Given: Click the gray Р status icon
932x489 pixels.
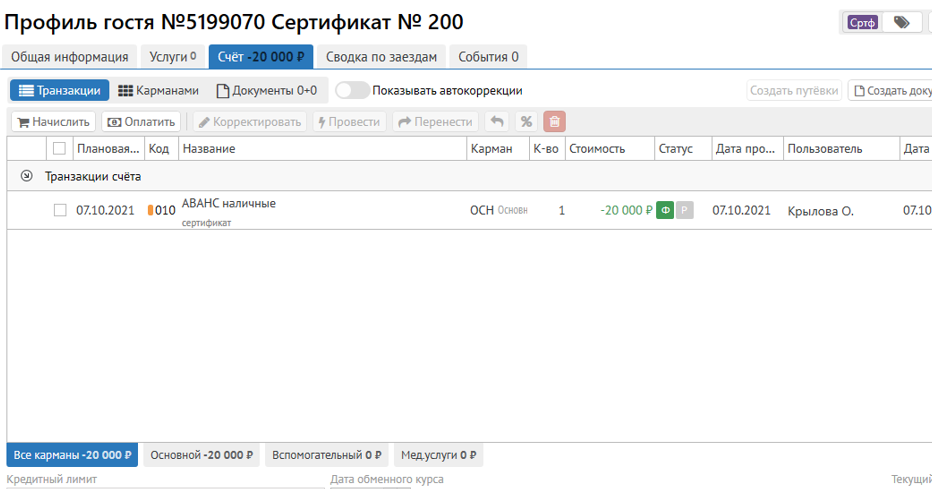Looking at the screenshot, I should click(x=684, y=210).
